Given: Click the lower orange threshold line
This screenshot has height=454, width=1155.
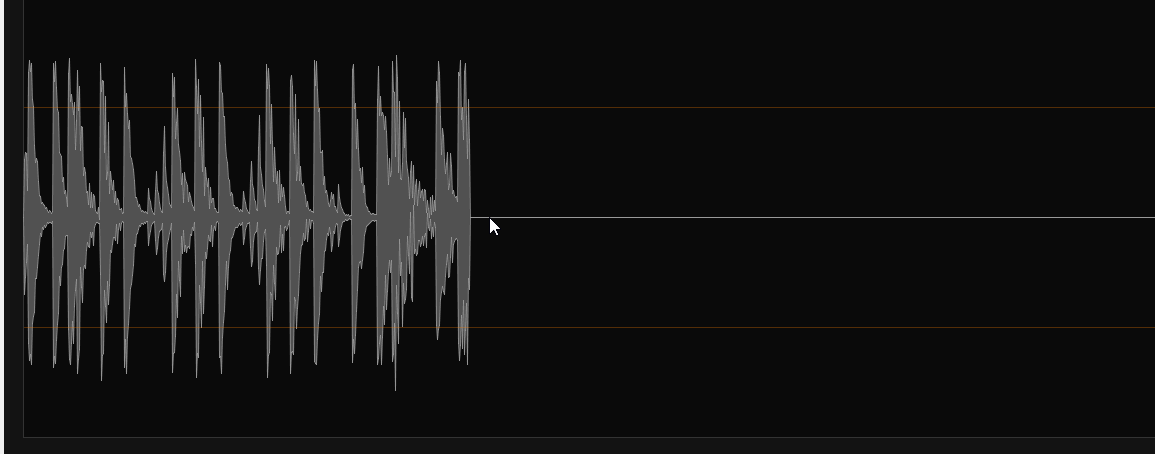Looking at the screenshot, I should click(x=589, y=327).
